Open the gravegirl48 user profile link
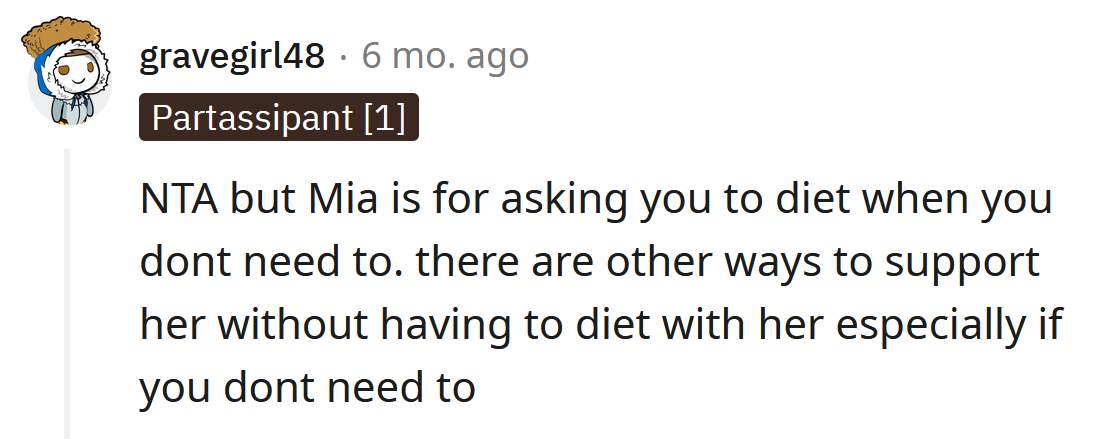Viewport: 1112px width, 439px height. [232, 57]
